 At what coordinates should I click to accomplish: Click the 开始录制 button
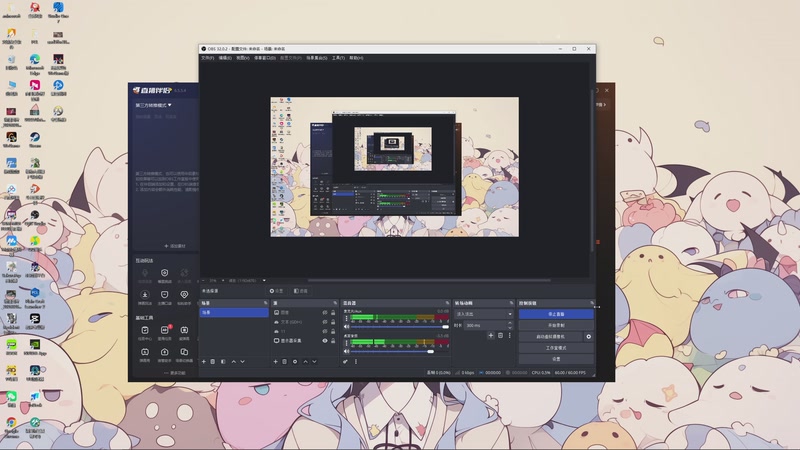pos(556,325)
